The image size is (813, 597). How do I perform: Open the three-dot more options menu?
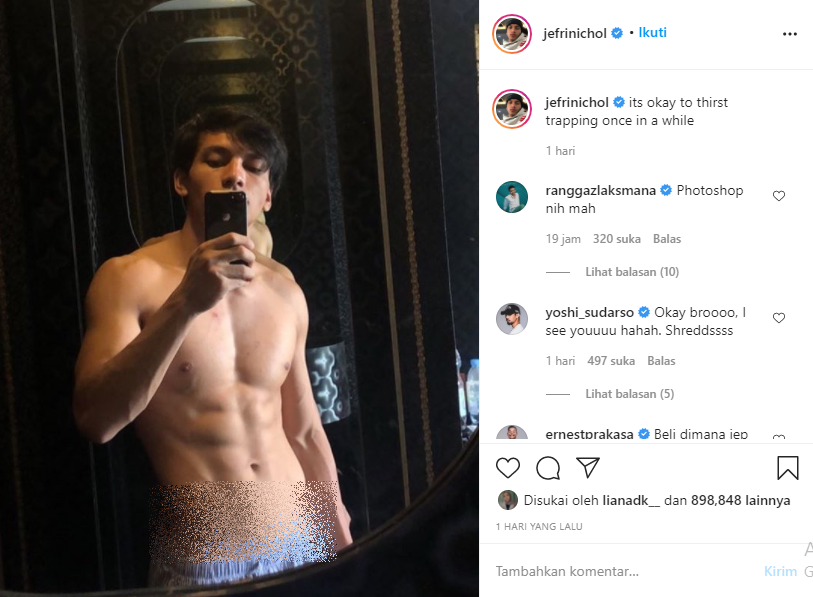[x=790, y=34]
